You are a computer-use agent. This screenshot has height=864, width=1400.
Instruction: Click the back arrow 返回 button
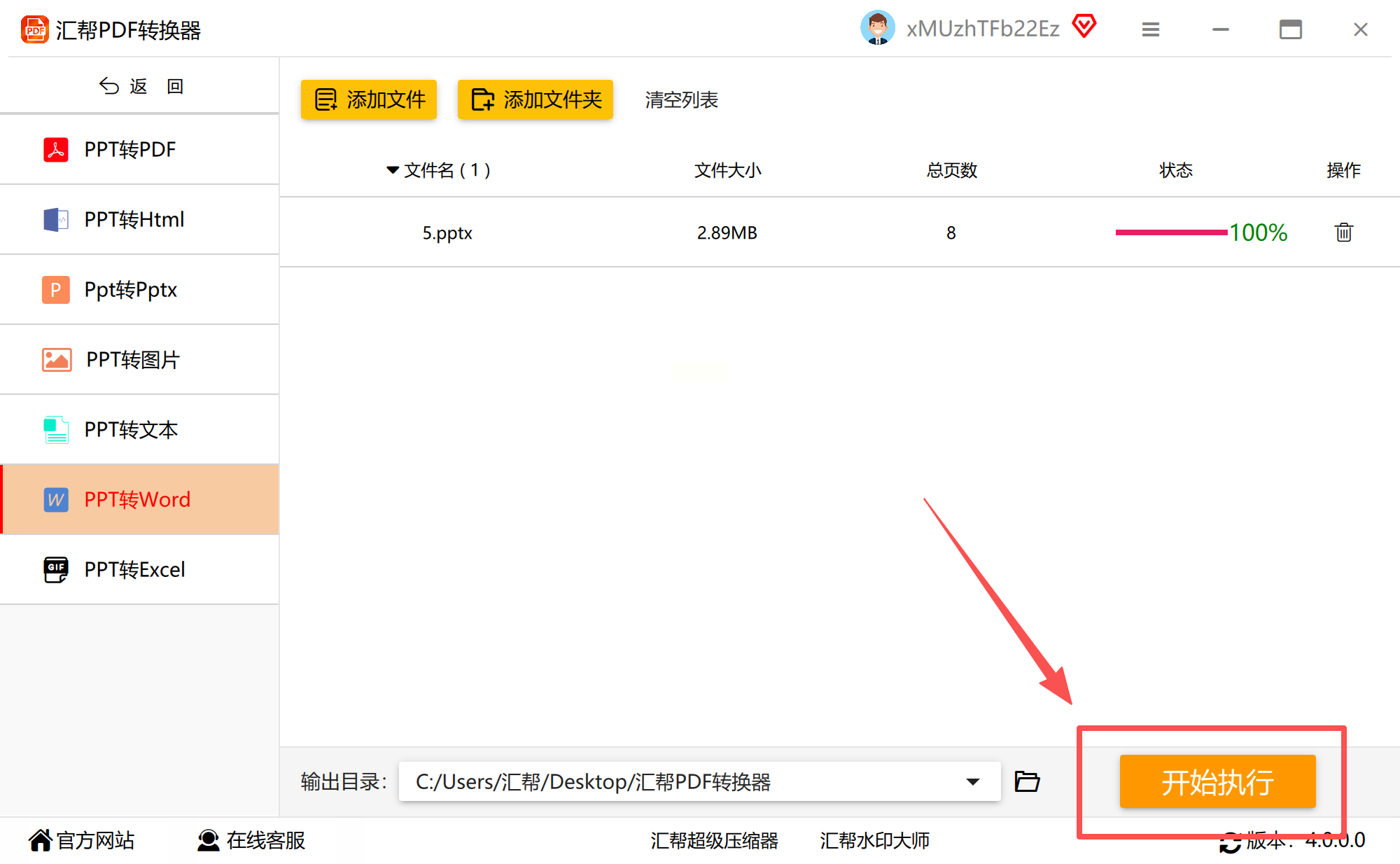(x=140, y=86)
